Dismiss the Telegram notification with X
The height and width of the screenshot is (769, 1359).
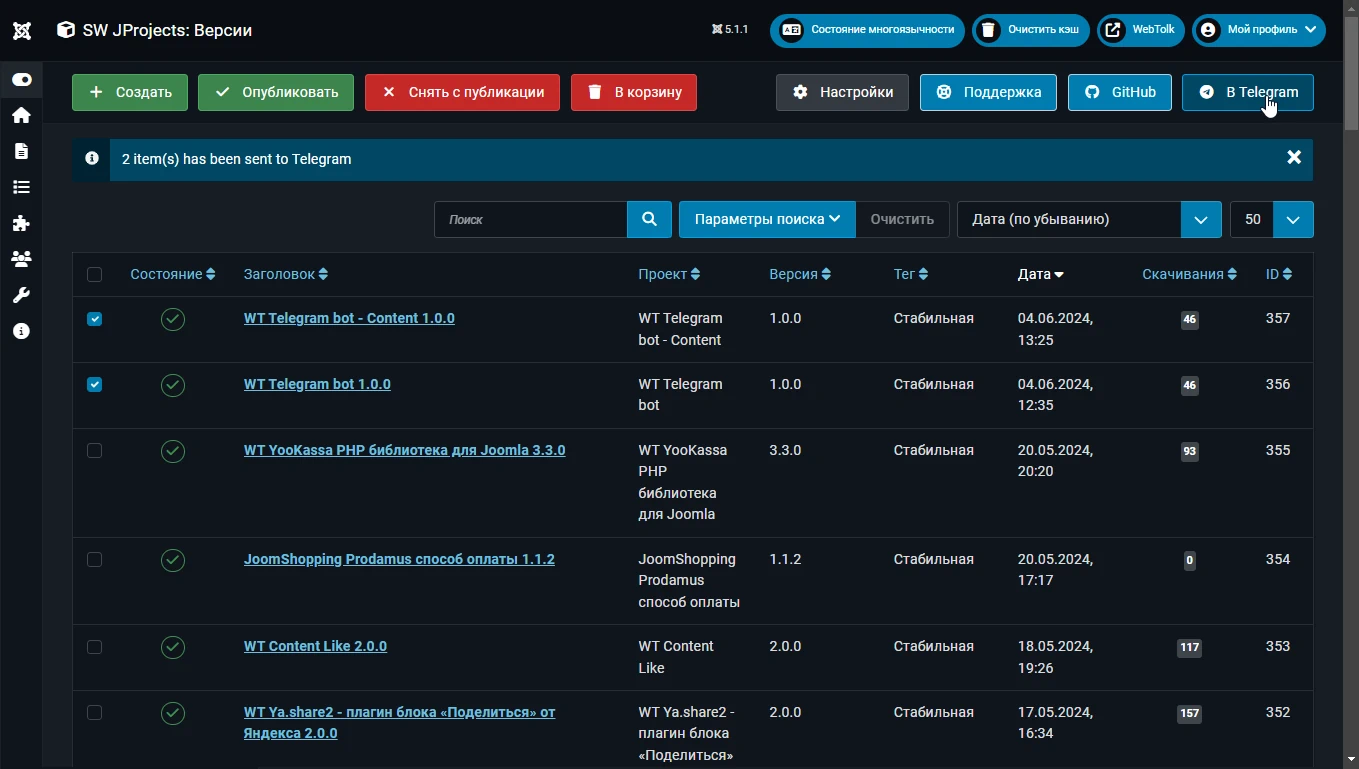[x=1293, y=158]
